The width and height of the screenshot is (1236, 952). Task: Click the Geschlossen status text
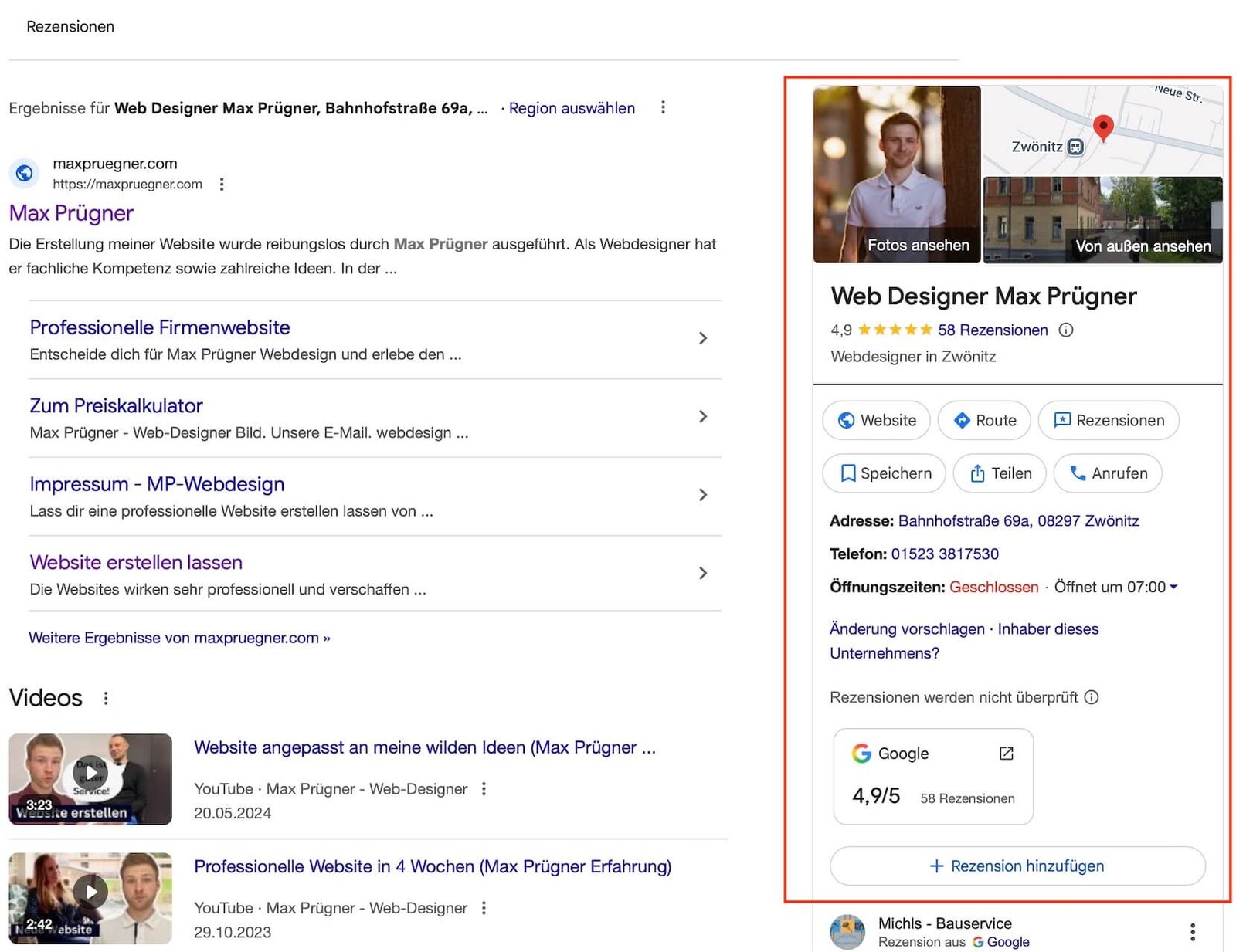(993, 588)
